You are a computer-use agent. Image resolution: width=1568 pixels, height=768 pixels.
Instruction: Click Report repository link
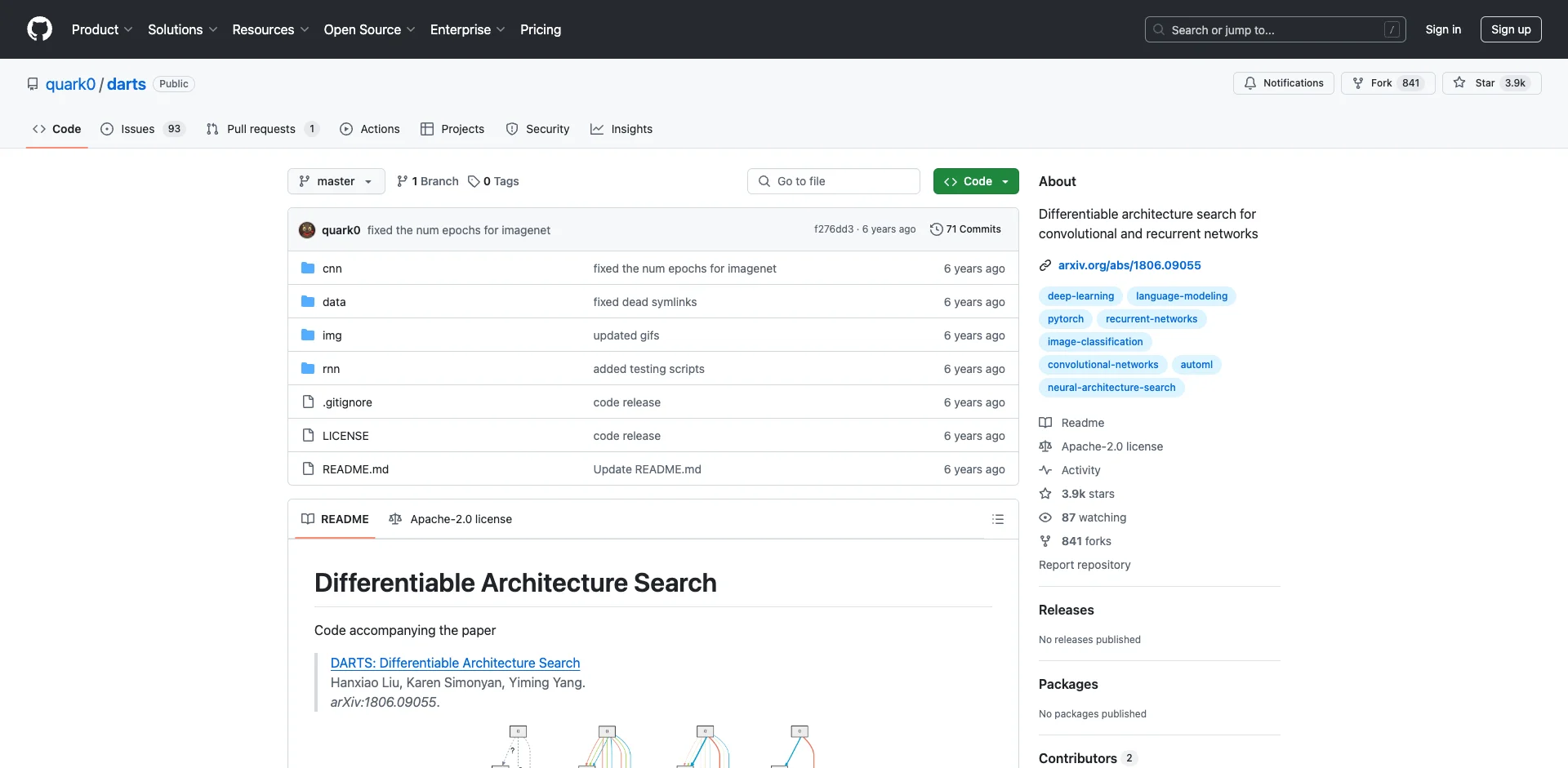pyautogui.click(x=1085, y=565)
